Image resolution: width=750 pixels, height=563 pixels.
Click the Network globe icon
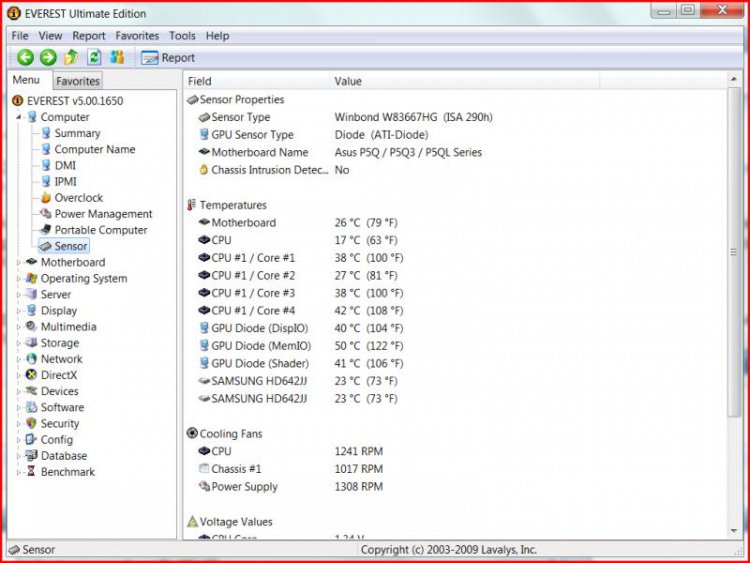click(x=32, y=359)
